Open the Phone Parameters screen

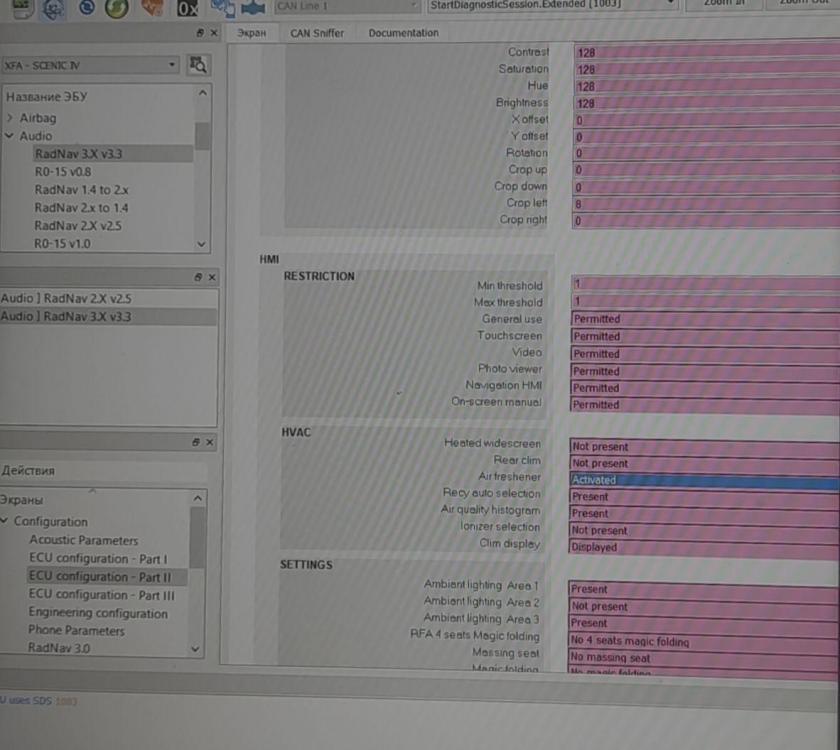(76, 631)
